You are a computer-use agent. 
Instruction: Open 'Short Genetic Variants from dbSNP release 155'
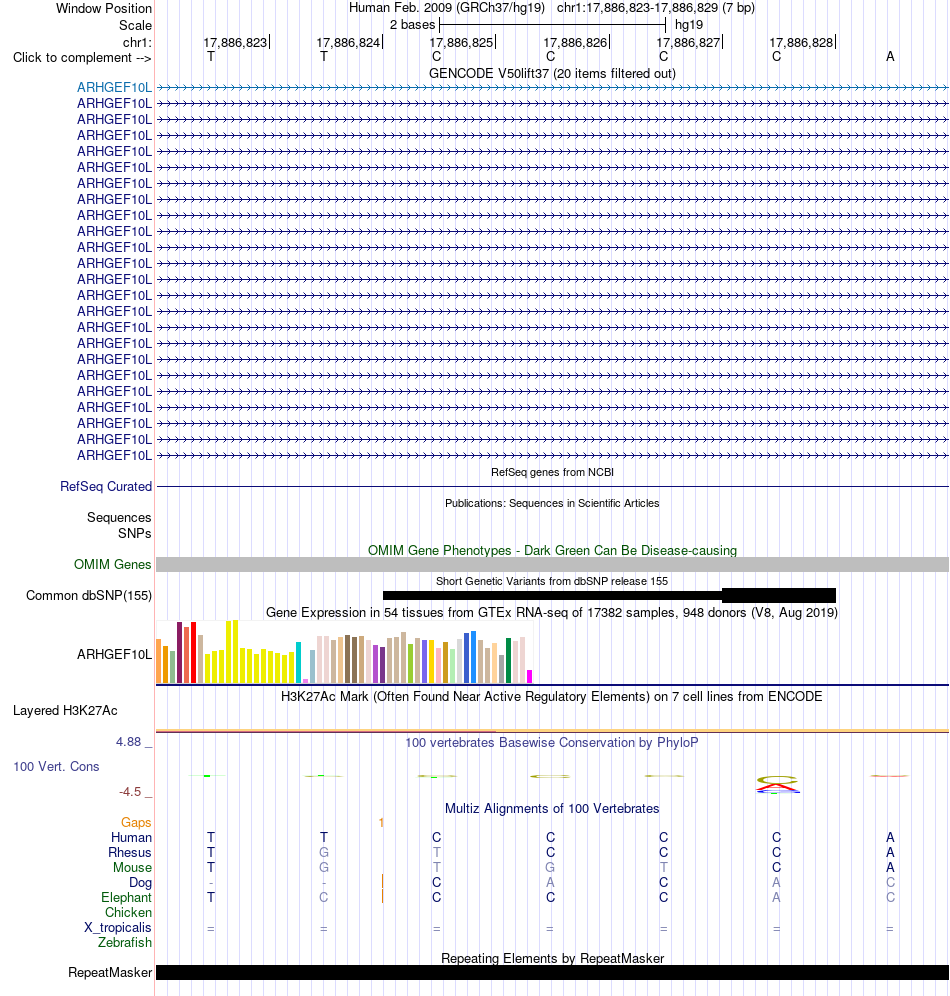pos(552,581)
